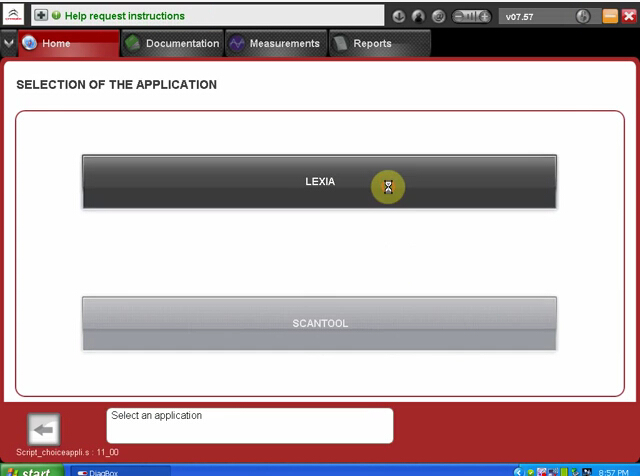This screenshot has width=640, height=476.
Task: Open the user profile icon
Action: click(x=418, y=16)
